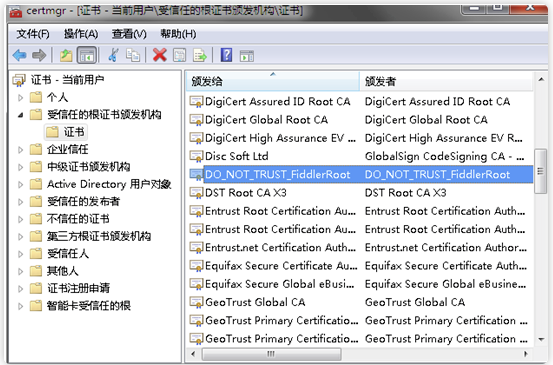Select Entrust.net Certification Authority row
553x365 pixels.
click(360, 248)
